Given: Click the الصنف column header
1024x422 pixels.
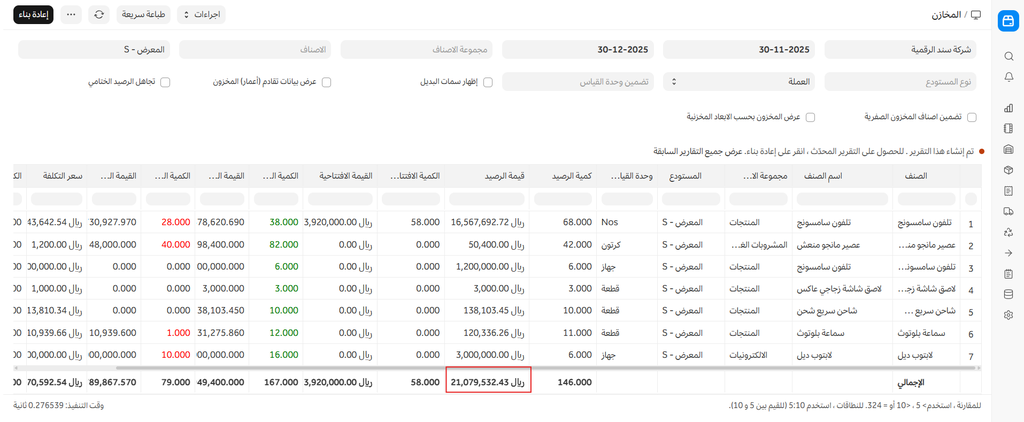Looking at the screenshot, I should click(914, 176).
